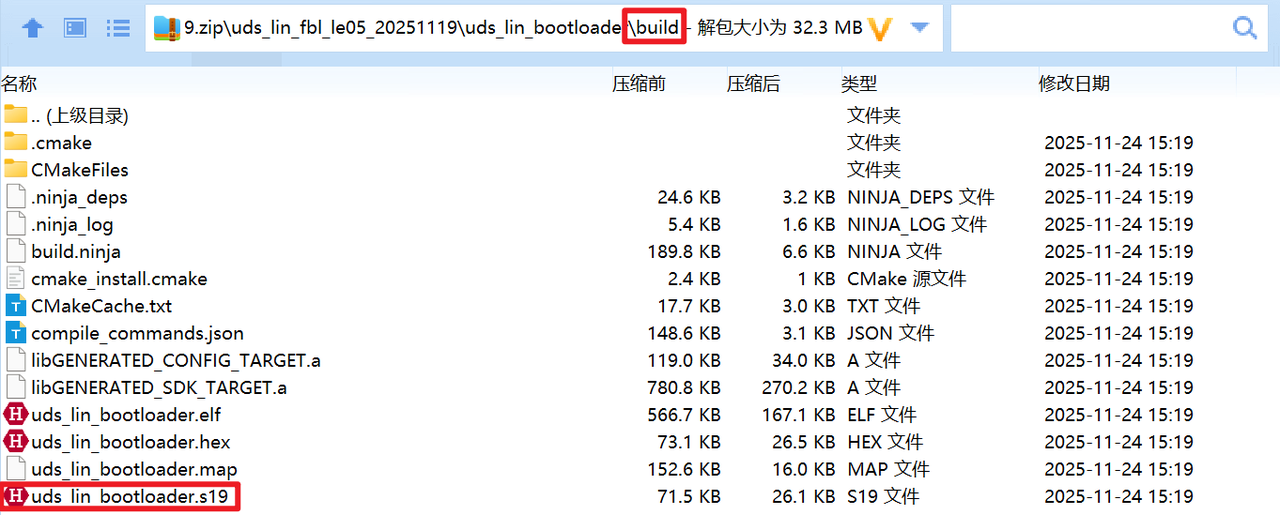Select the compile_commands.json file icon
Screen dimensions: 1280x515
pyautogui.click(x=15, y=333)
